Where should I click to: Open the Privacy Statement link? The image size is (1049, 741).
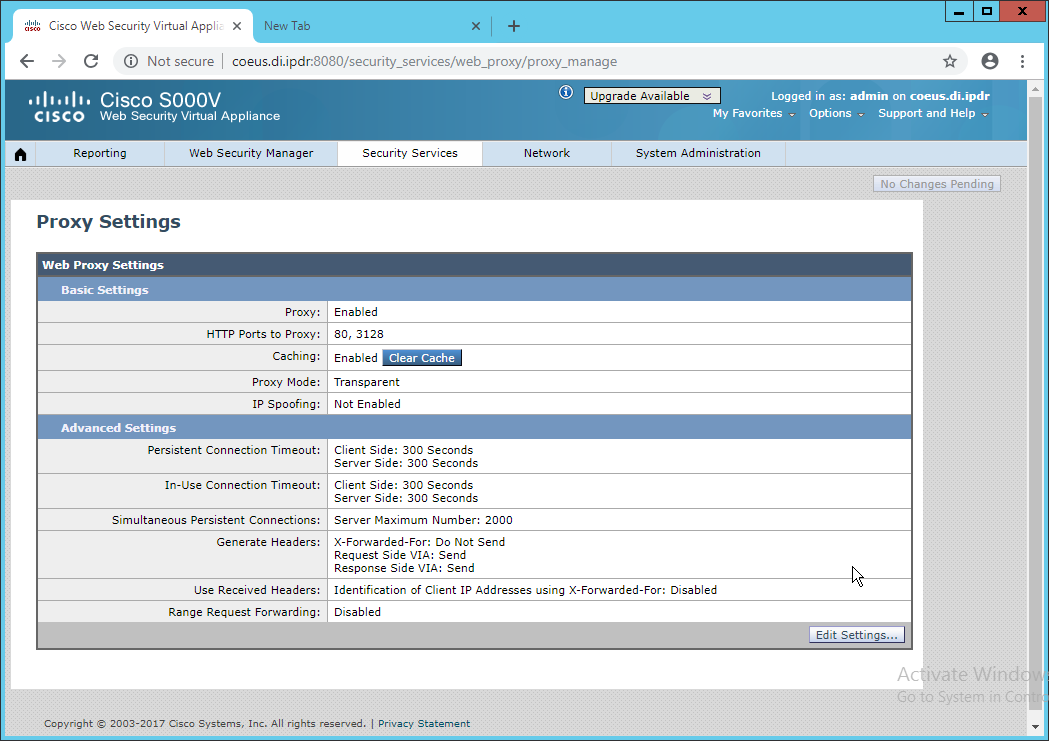(424, 724)
